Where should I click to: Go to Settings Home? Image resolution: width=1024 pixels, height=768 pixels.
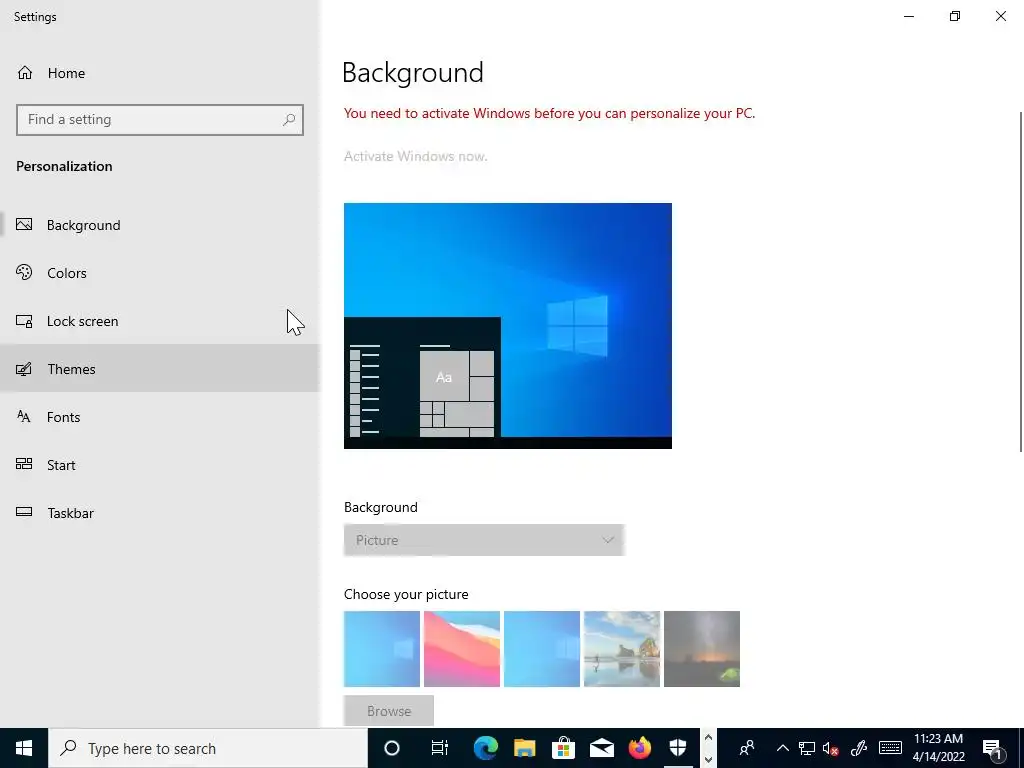(x=51, y=73)
